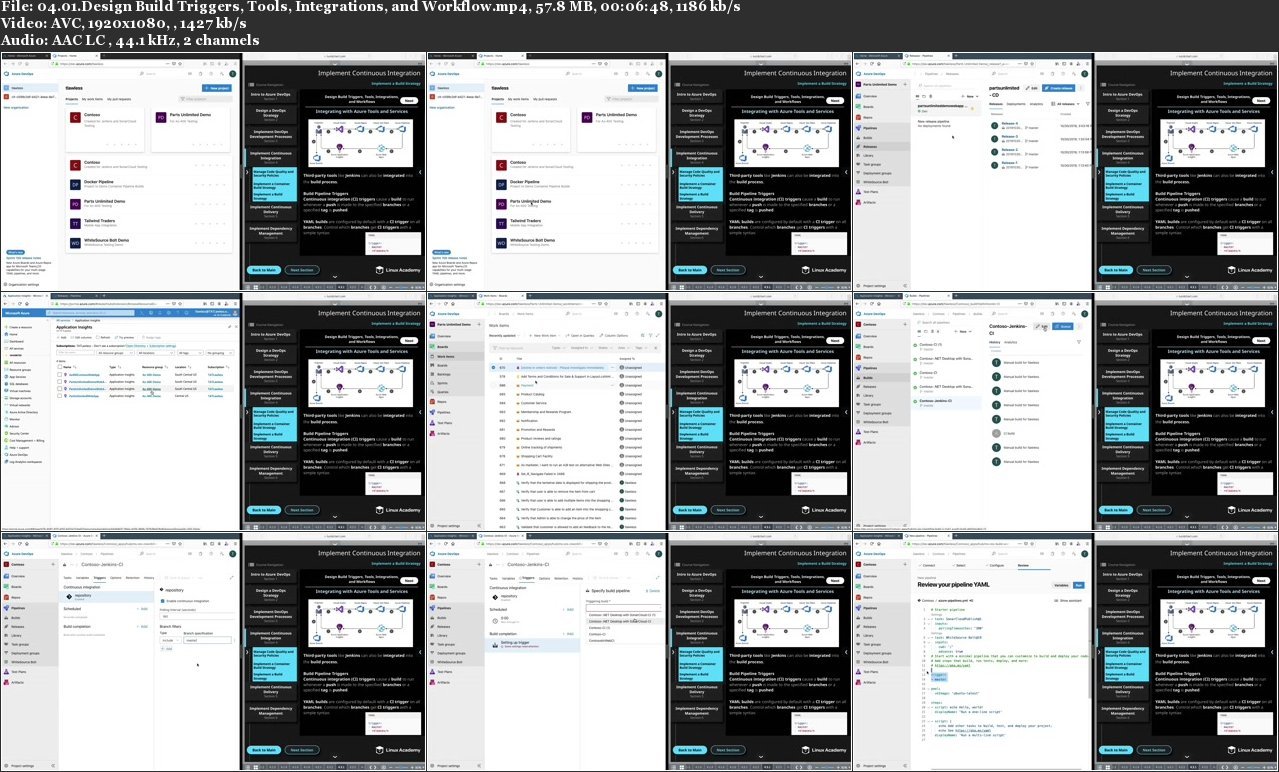Click Assign tags in the Application Insights toolbar

152,337
